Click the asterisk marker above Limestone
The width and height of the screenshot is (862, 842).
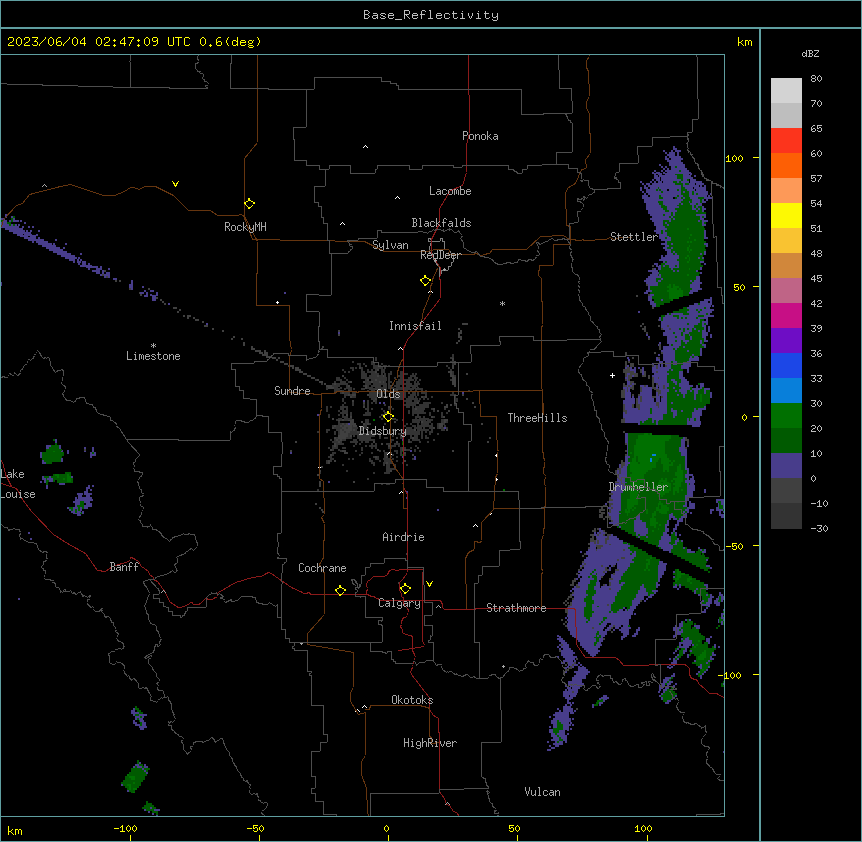coord(153,346)
